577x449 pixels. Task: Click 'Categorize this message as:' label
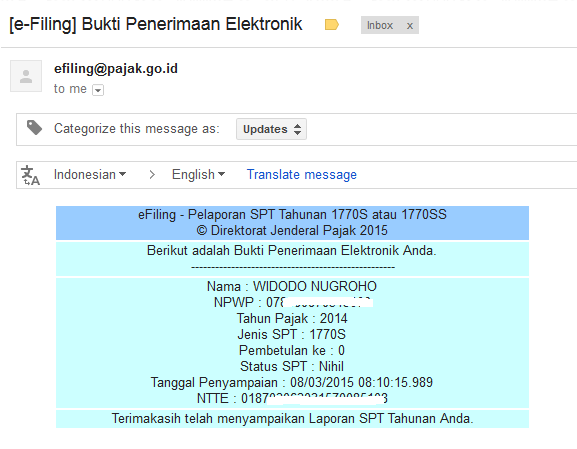click(x=137, y=129)
